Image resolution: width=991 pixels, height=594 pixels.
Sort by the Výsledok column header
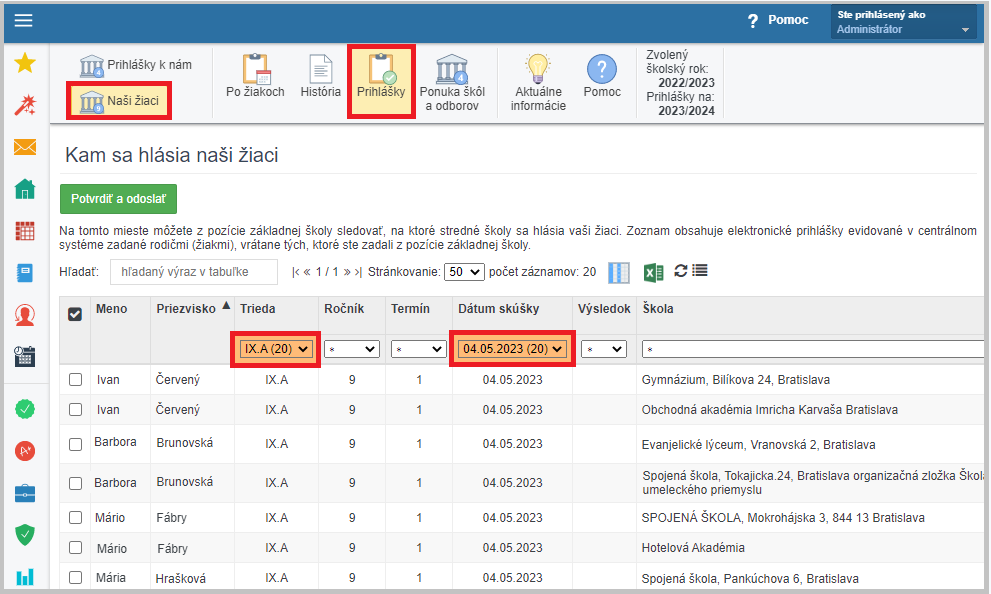604,309
